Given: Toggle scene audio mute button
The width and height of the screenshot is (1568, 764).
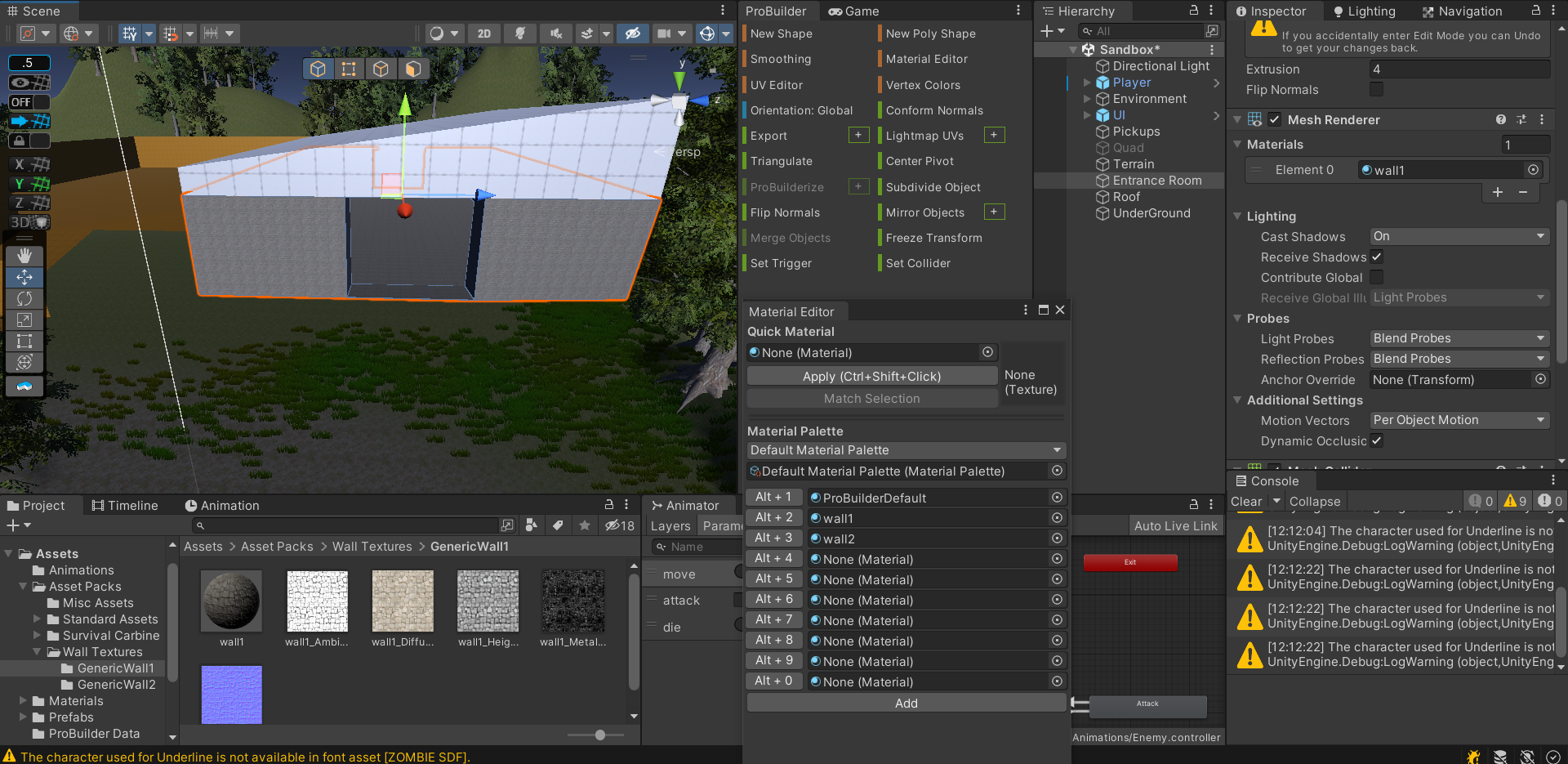Looking at the screenshot, I should point(555,34).
